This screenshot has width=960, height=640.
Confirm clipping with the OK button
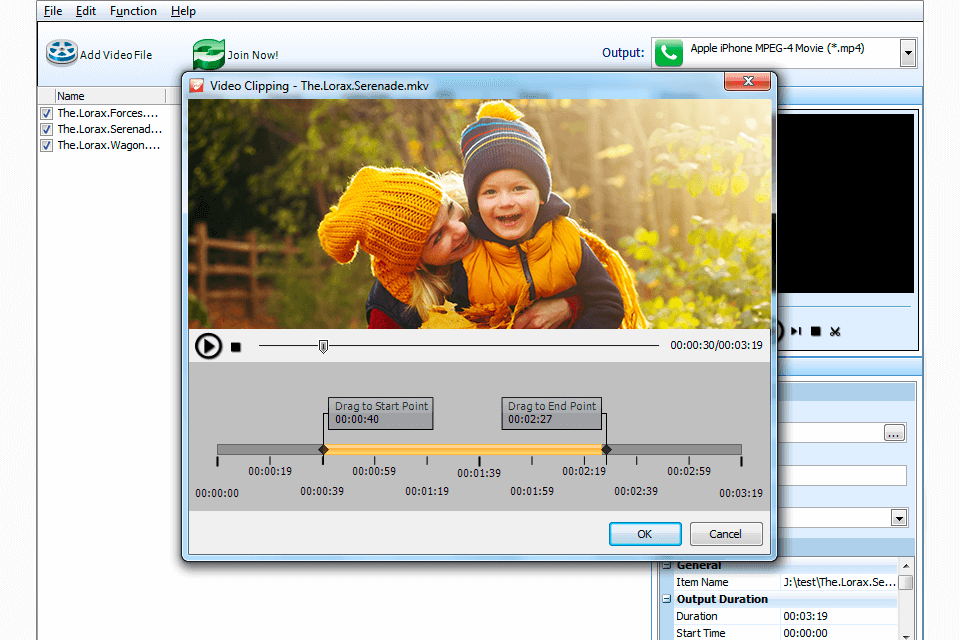(x=645, y=534)
